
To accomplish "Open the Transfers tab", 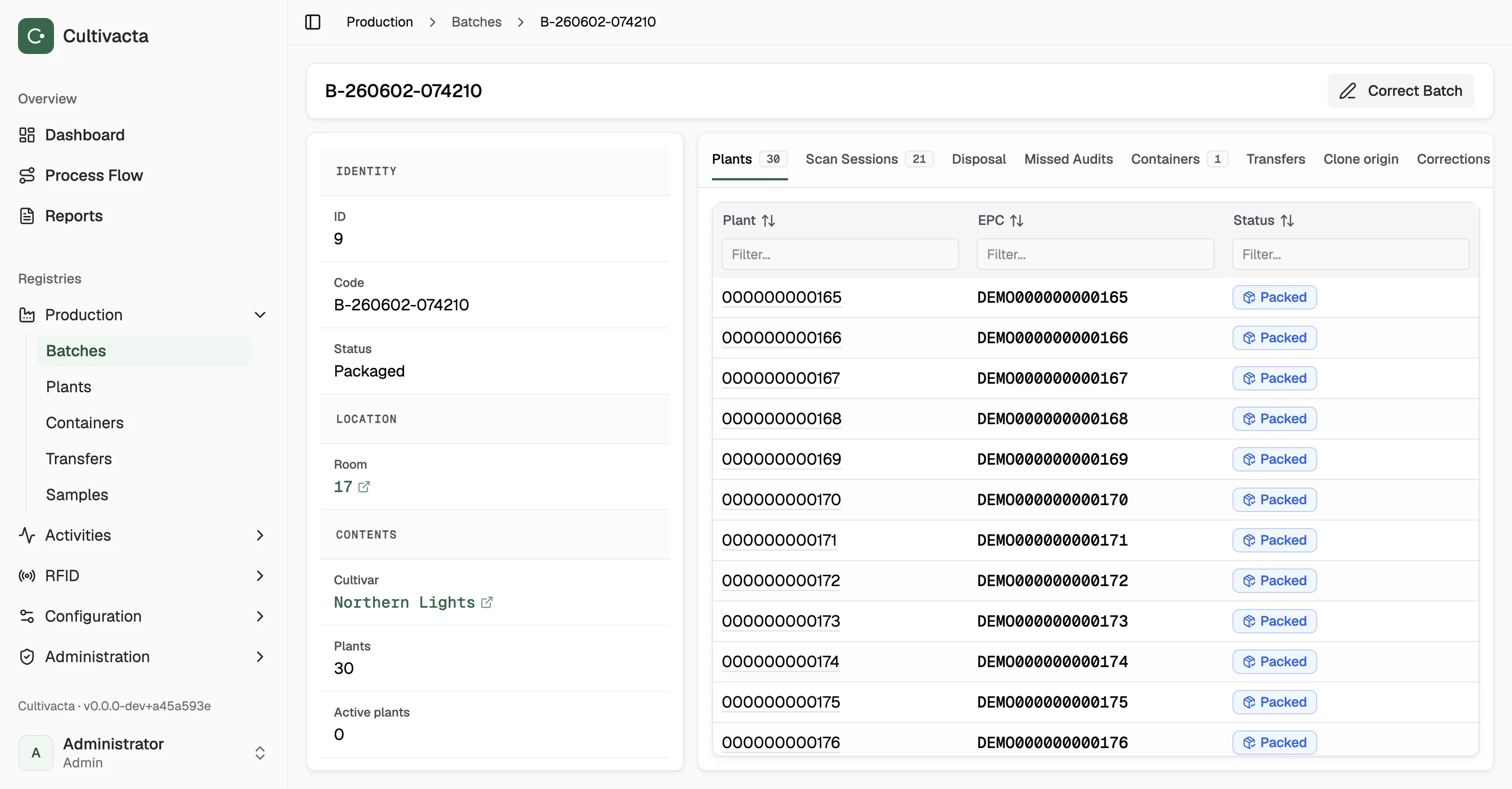I will 1275,159.
